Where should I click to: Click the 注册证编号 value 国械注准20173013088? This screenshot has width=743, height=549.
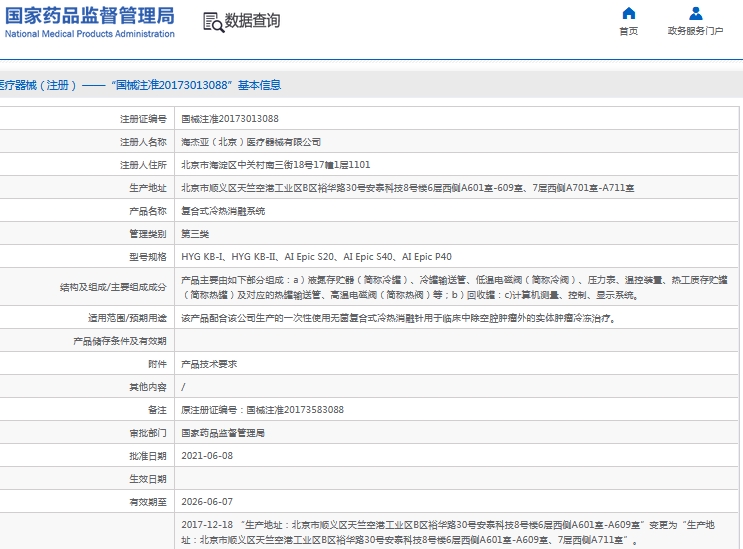[x=230, y=119]
